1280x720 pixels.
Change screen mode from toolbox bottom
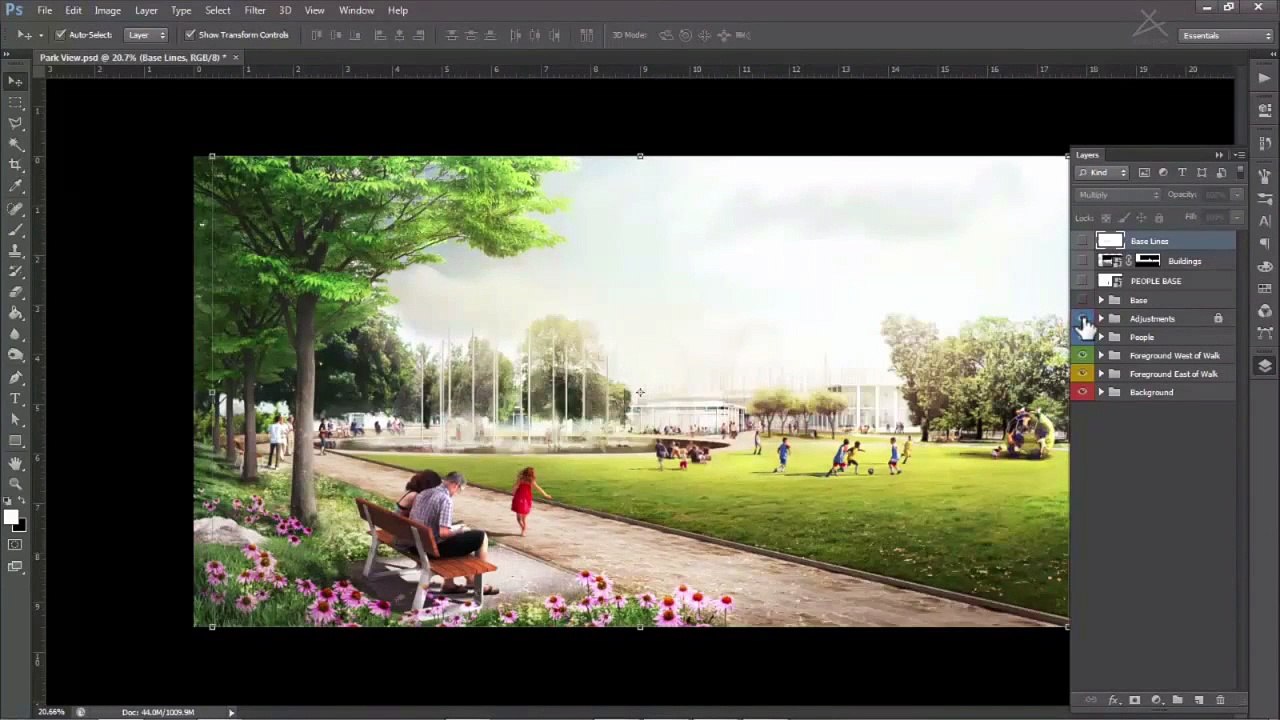coord(15,567)
